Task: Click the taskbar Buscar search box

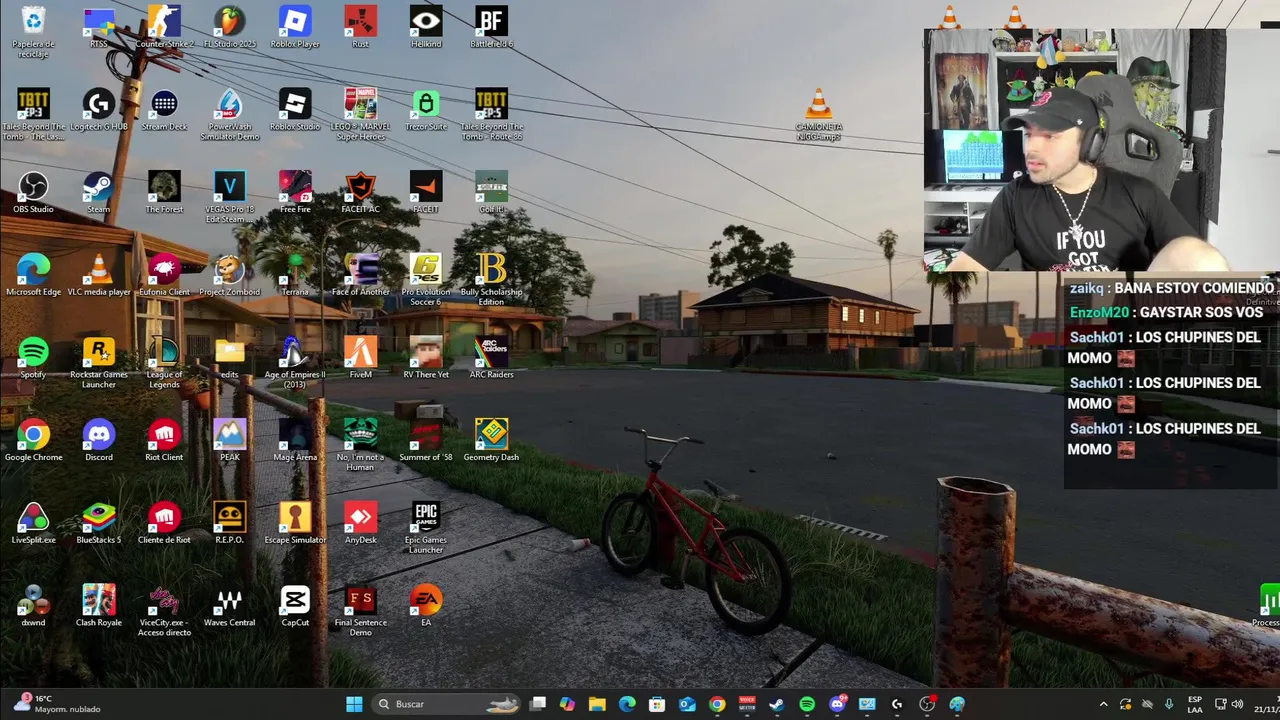Action: coord(447,704)
